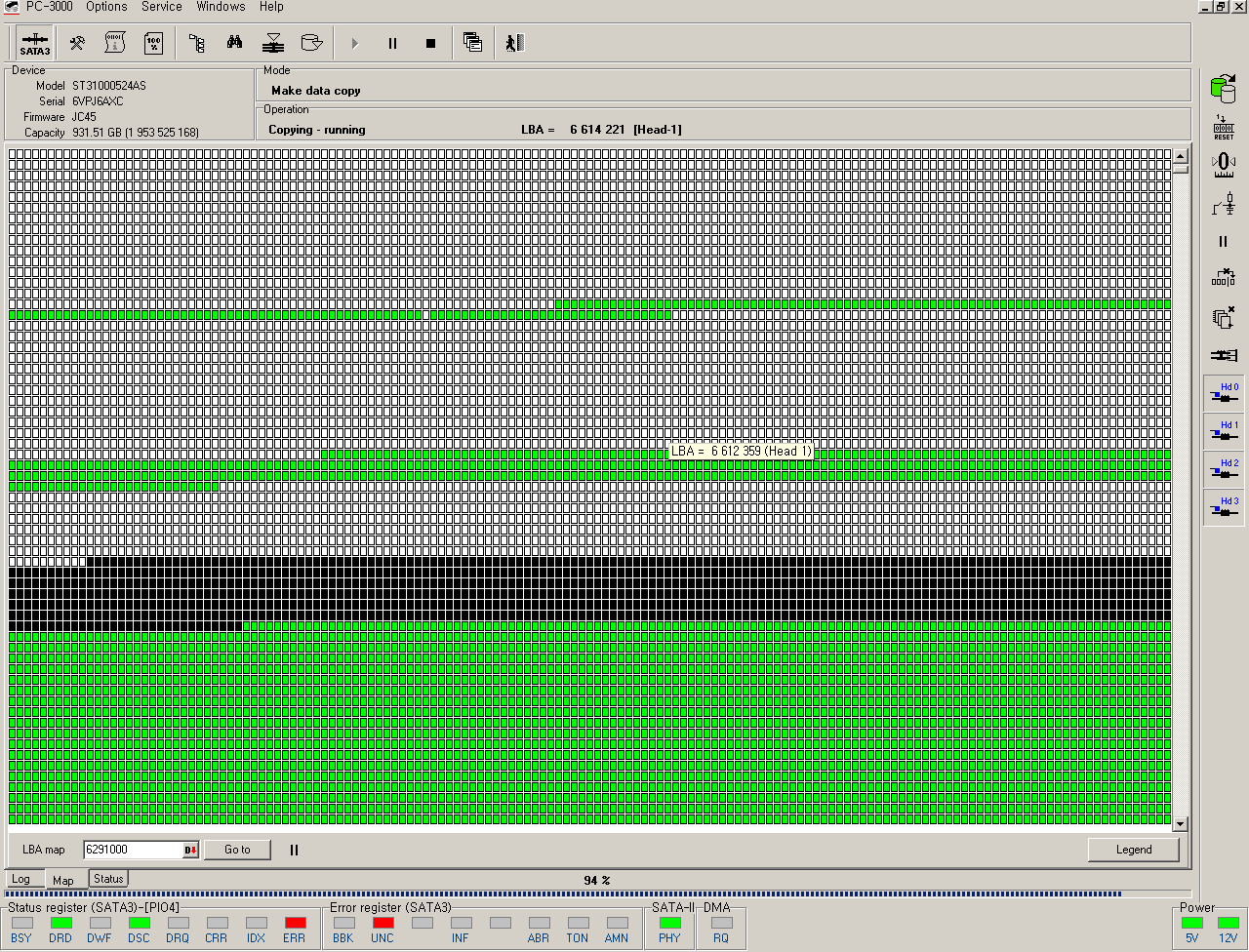Toggle head Hd 2
The height and width of the screenshot is (952, 1249).
click(x=1224, y=469)
